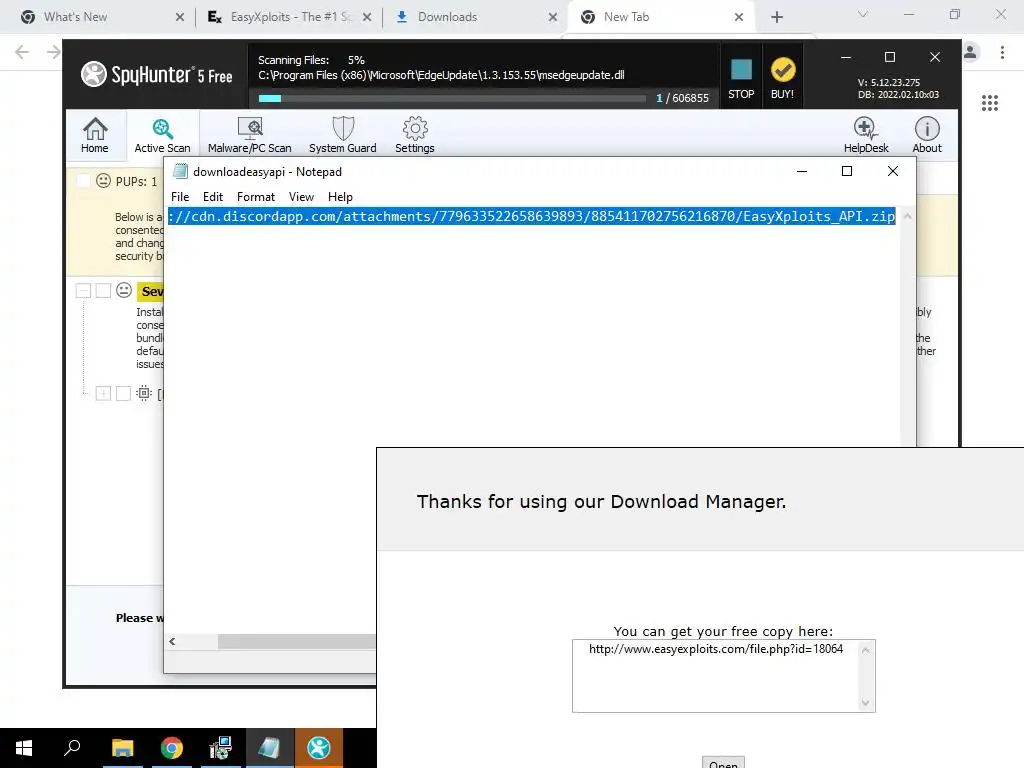Click the selected discord URL text in Notepad
Image resolution: width=1024 pixels, height=768 pixels.
point(532,216)
